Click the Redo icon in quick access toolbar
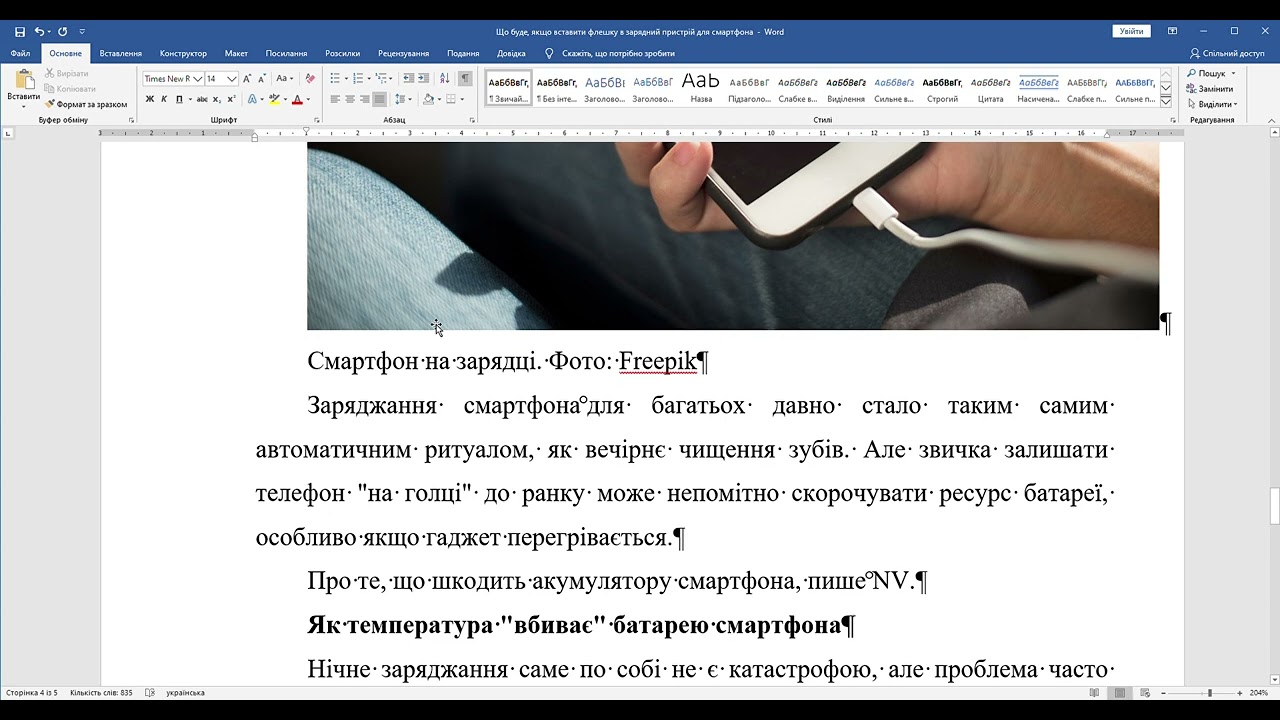This screenshot has height=720, width=1280. (63, 32)
